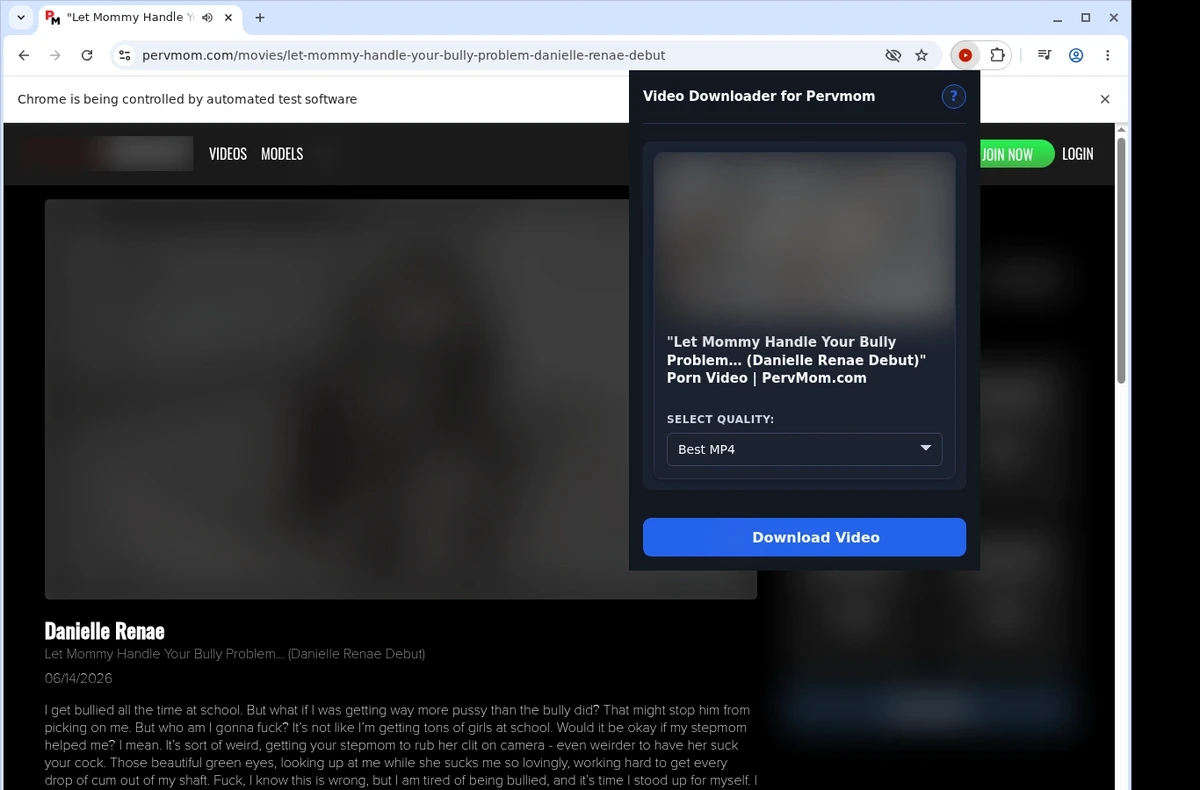
Task: View site information icon in address bar
Action: pos(124,56)
